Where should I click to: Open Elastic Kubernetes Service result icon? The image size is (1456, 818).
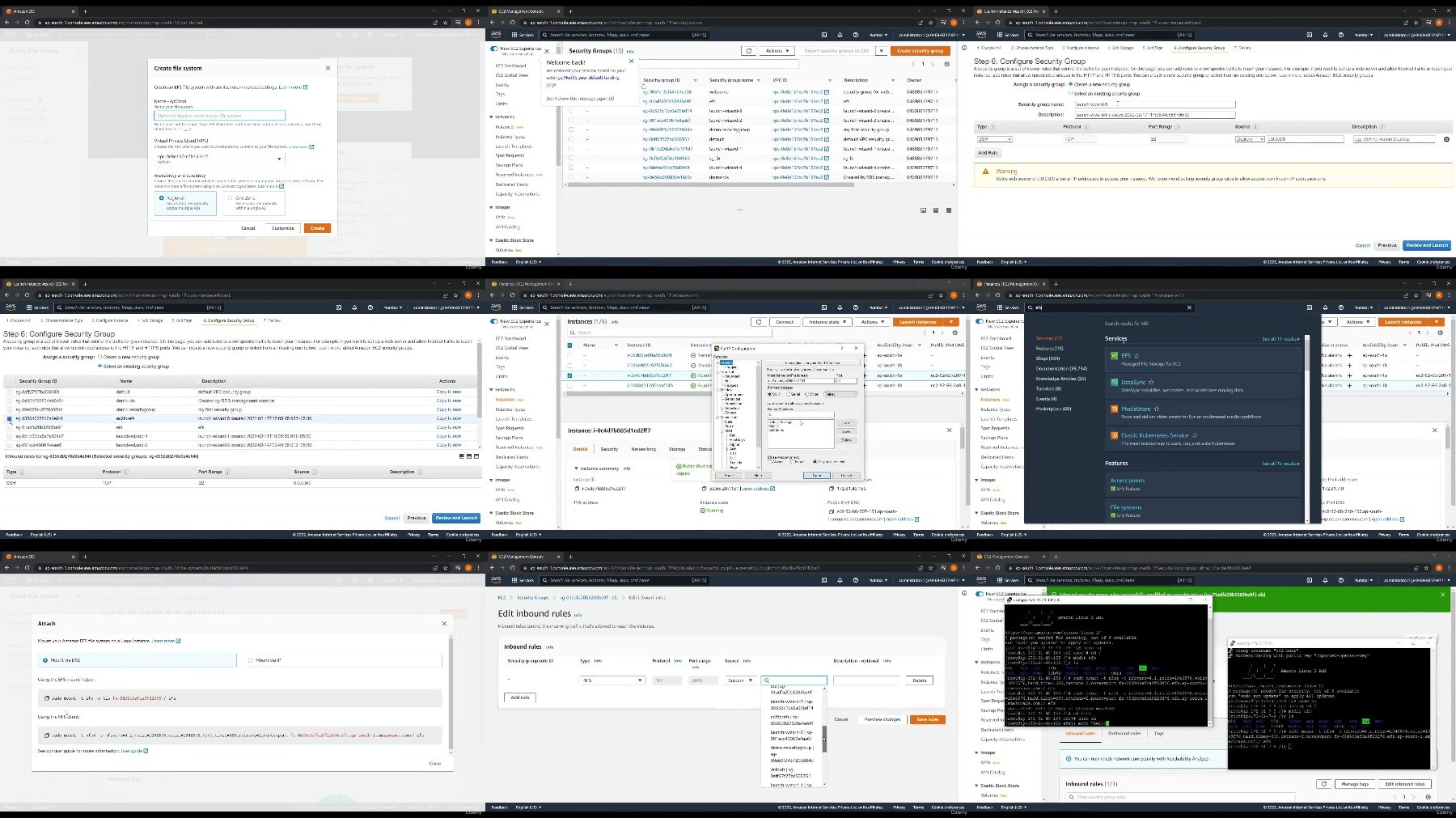click(x=1114, y=435)
